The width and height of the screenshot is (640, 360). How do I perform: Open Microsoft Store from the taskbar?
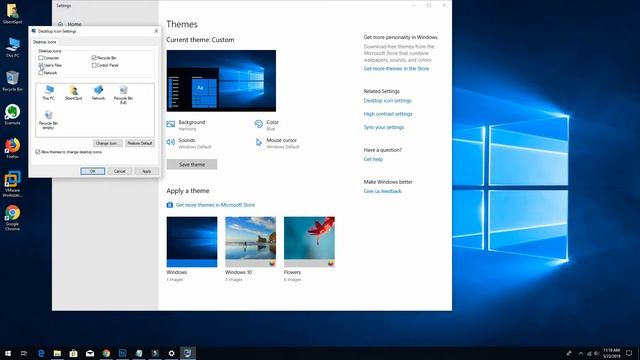click(x=73, y=353)
